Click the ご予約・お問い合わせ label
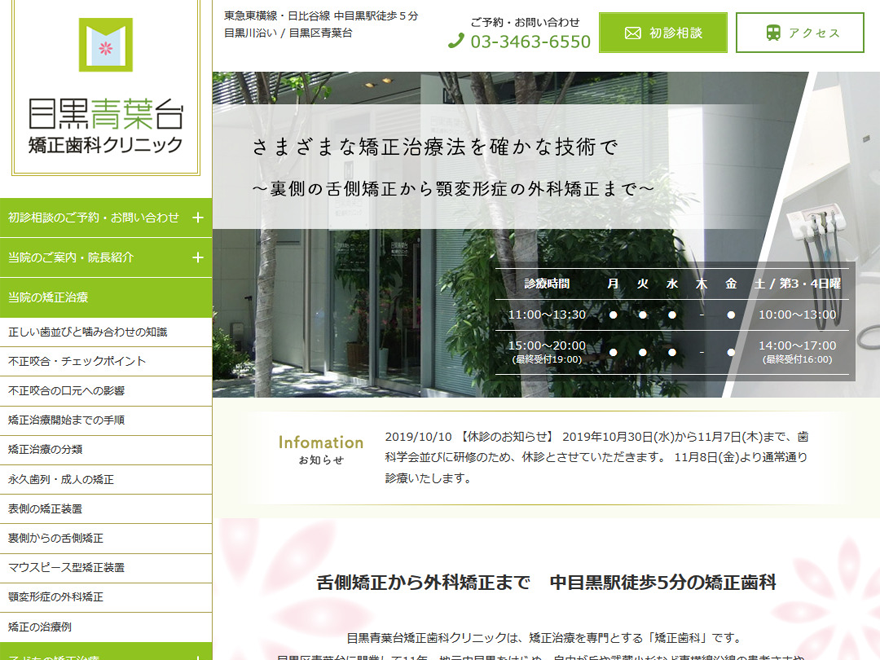Screen dimensions: 880x660 525,22
